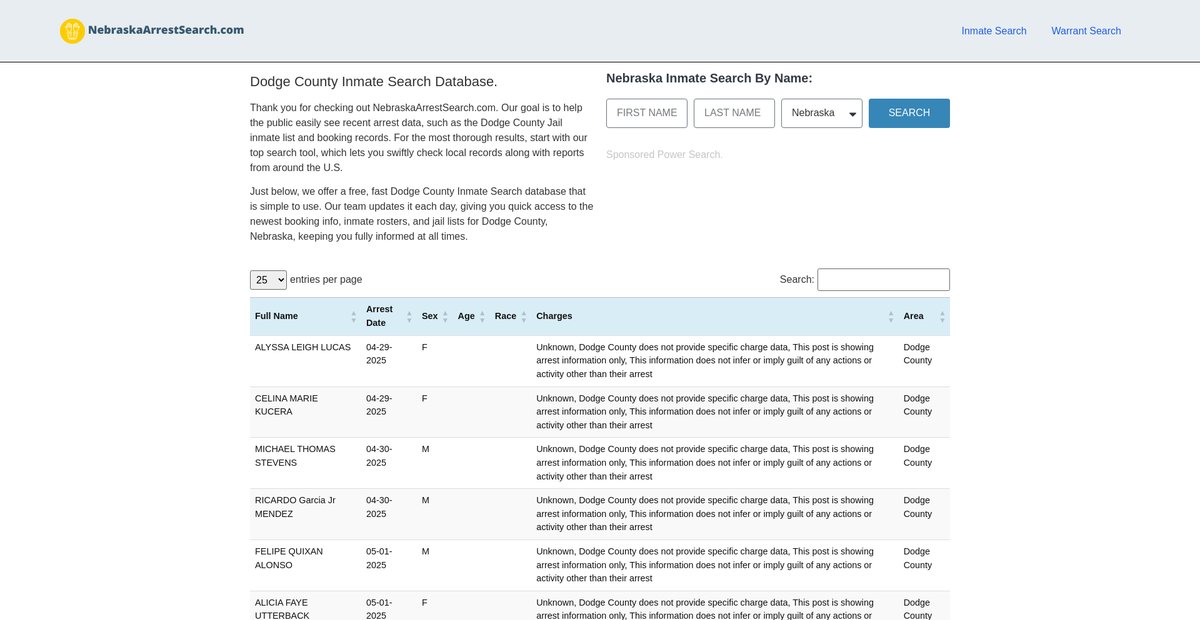The width and height of the screenshot is (1200, 620).
Task: Click the FELIPE QUIXAN ALONSO entry
Action: 287,558
